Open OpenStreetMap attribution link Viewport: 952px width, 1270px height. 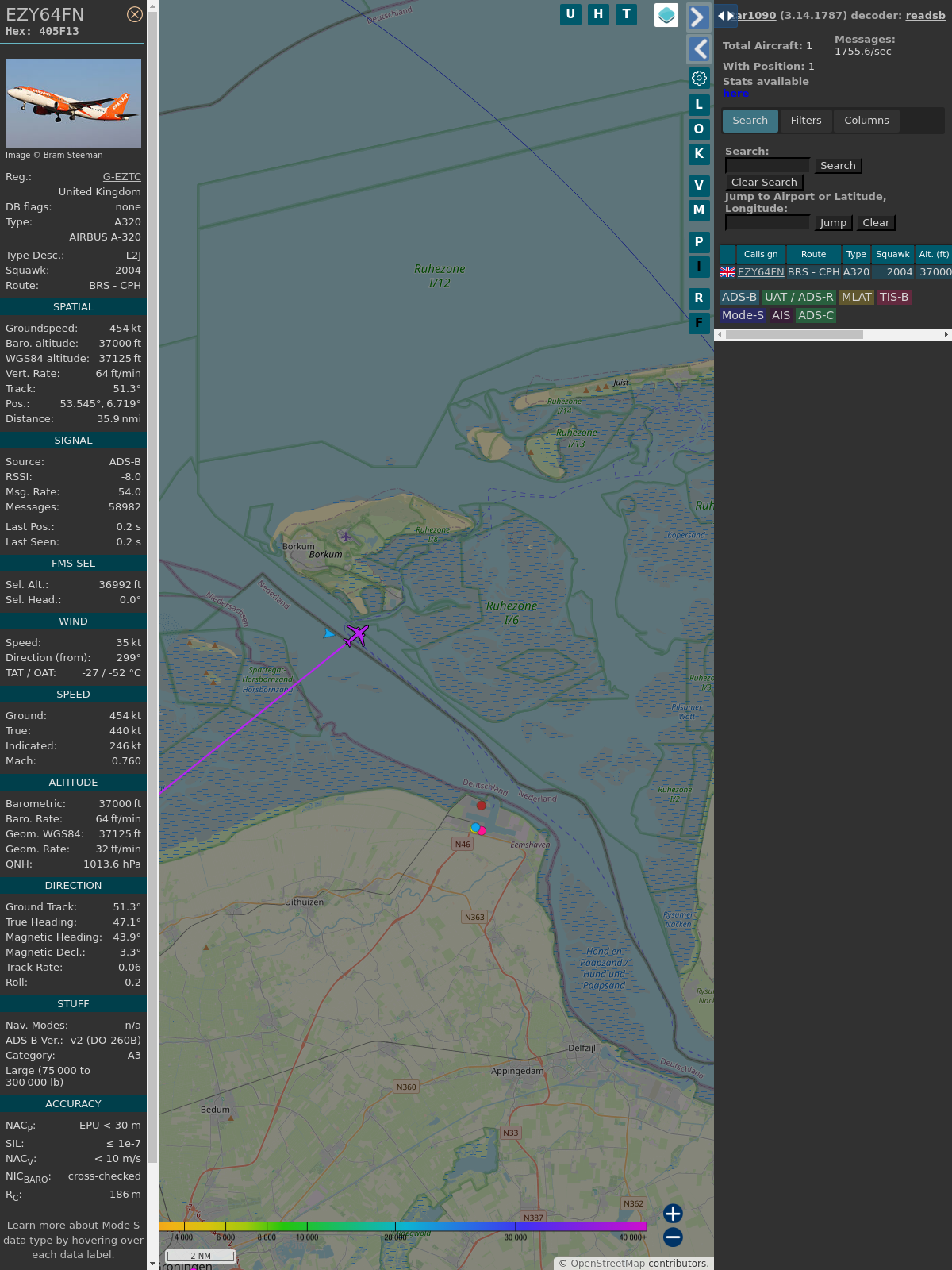click(x=608, y=1263)
